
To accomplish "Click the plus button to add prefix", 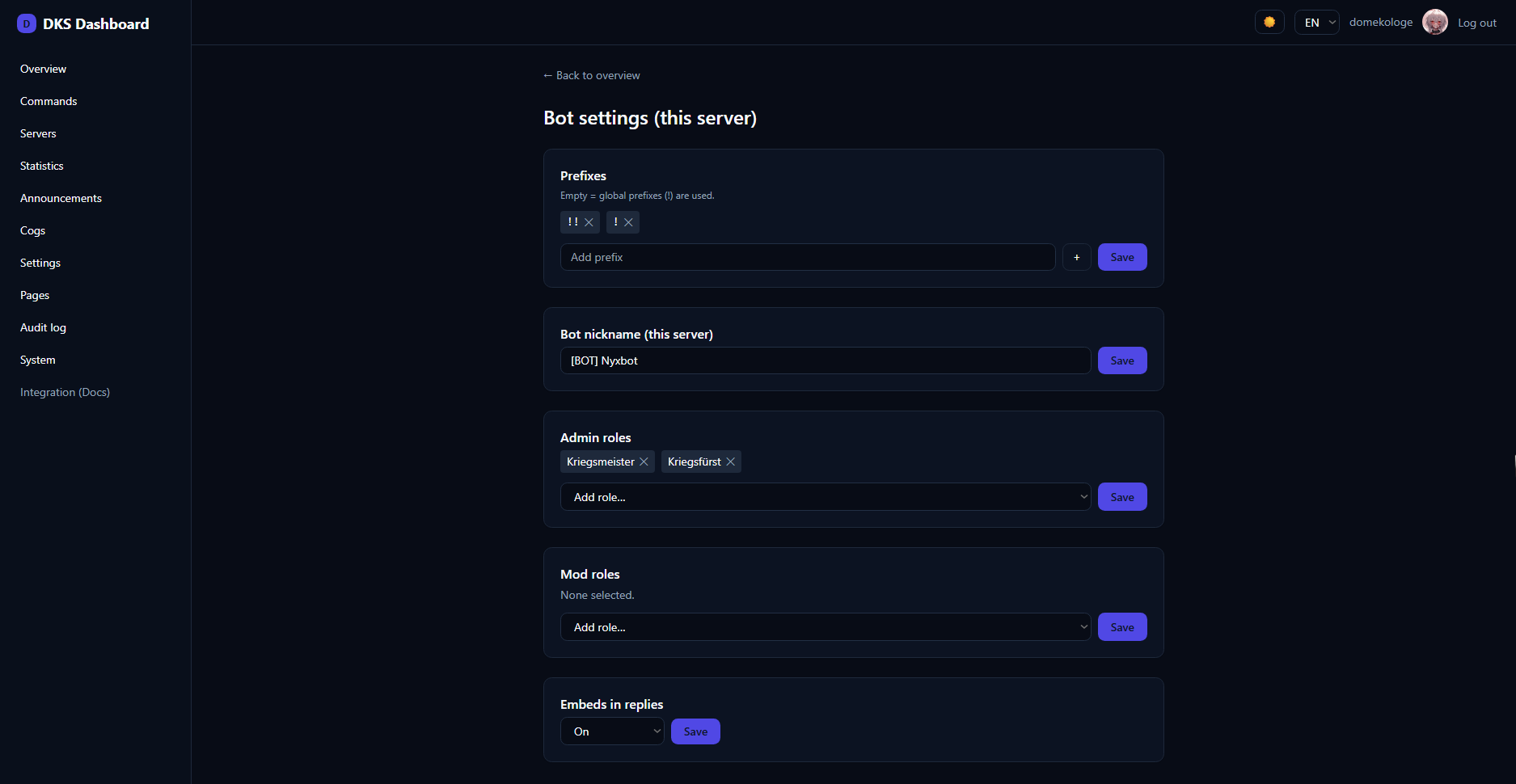I will [1076, 257].
